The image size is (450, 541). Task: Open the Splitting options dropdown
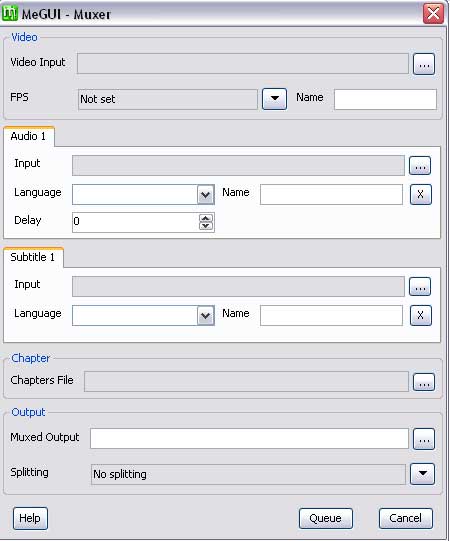pyautogui.click(x=422, y=474)
